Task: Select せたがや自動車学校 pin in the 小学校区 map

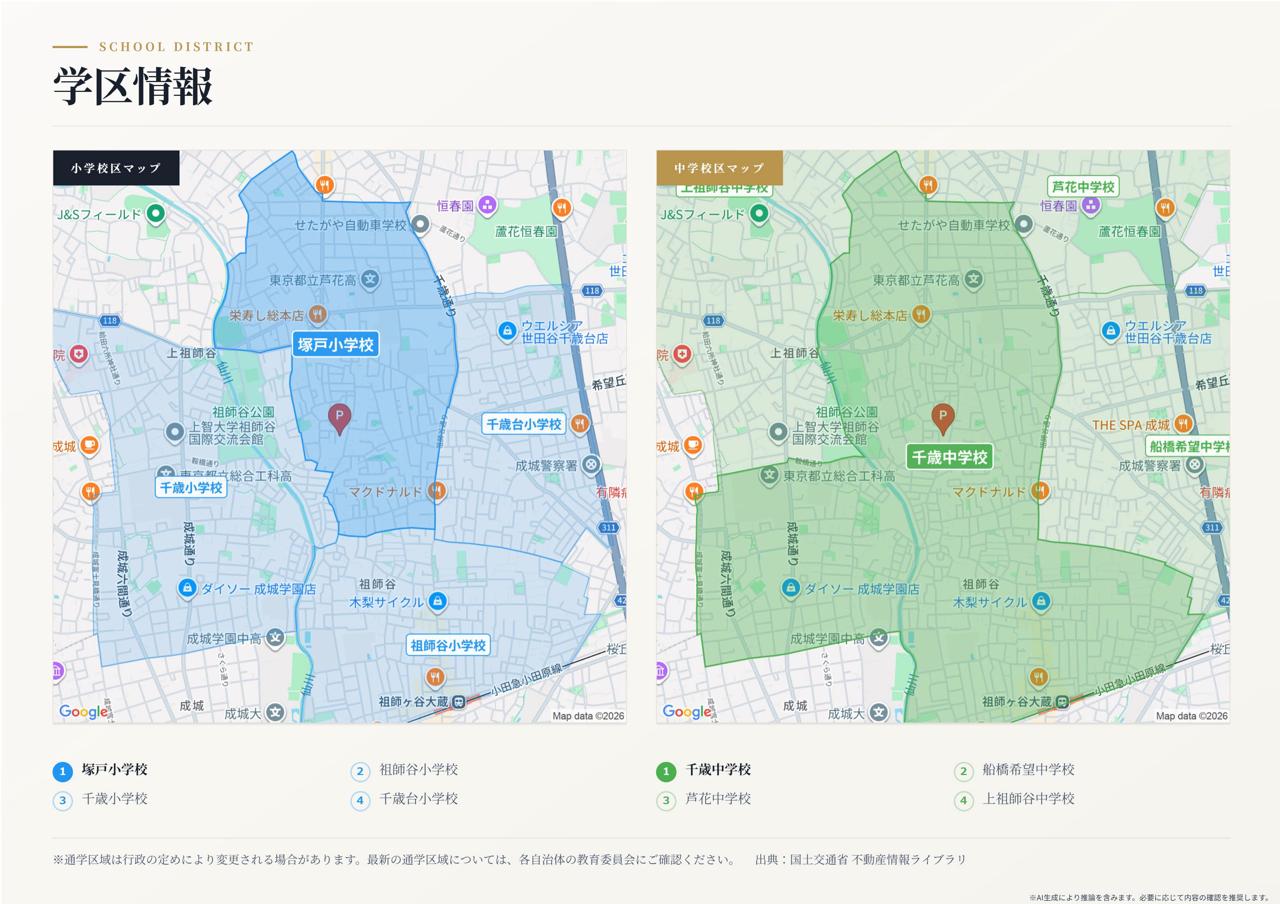Action: 420,226
